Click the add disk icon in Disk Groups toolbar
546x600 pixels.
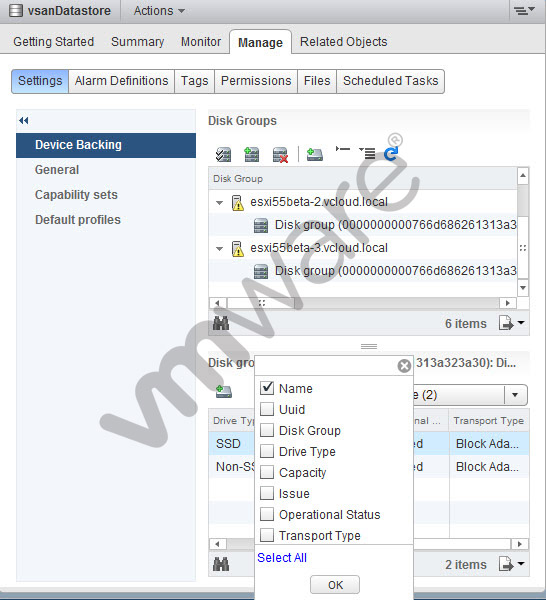(x=315, y=155)
